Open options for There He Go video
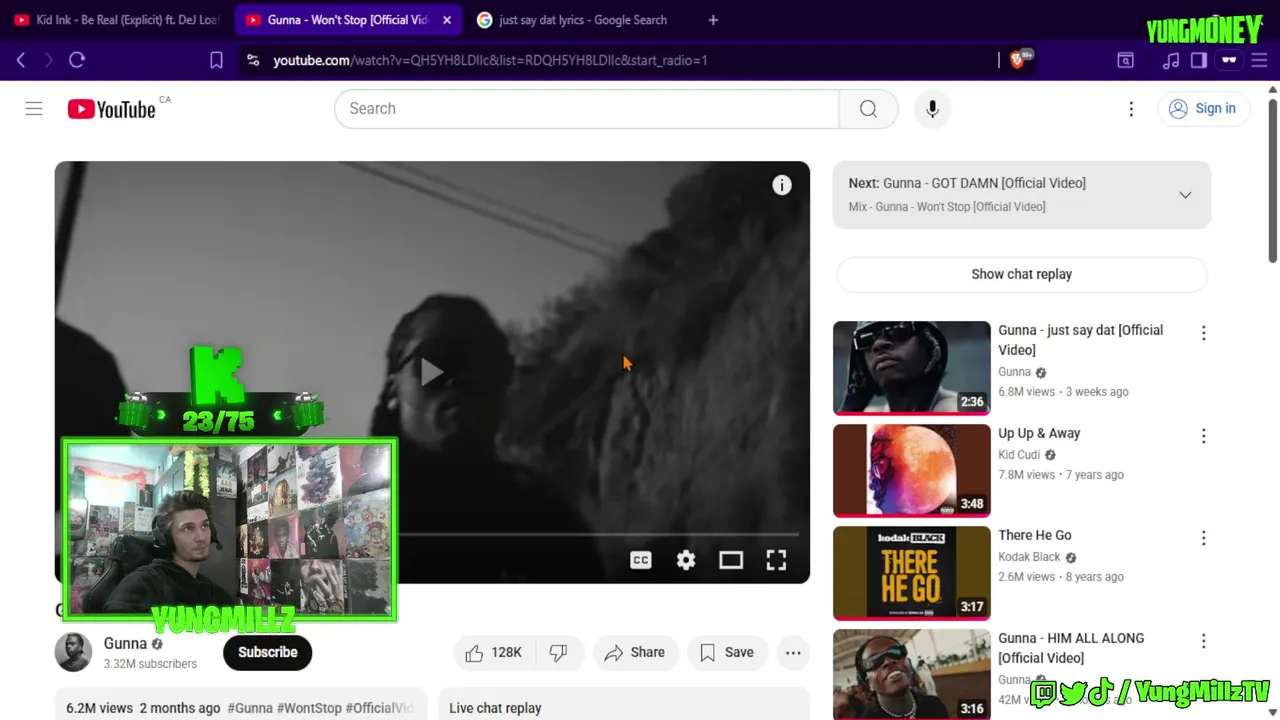1280x720 pixels. coord(1203,538)
